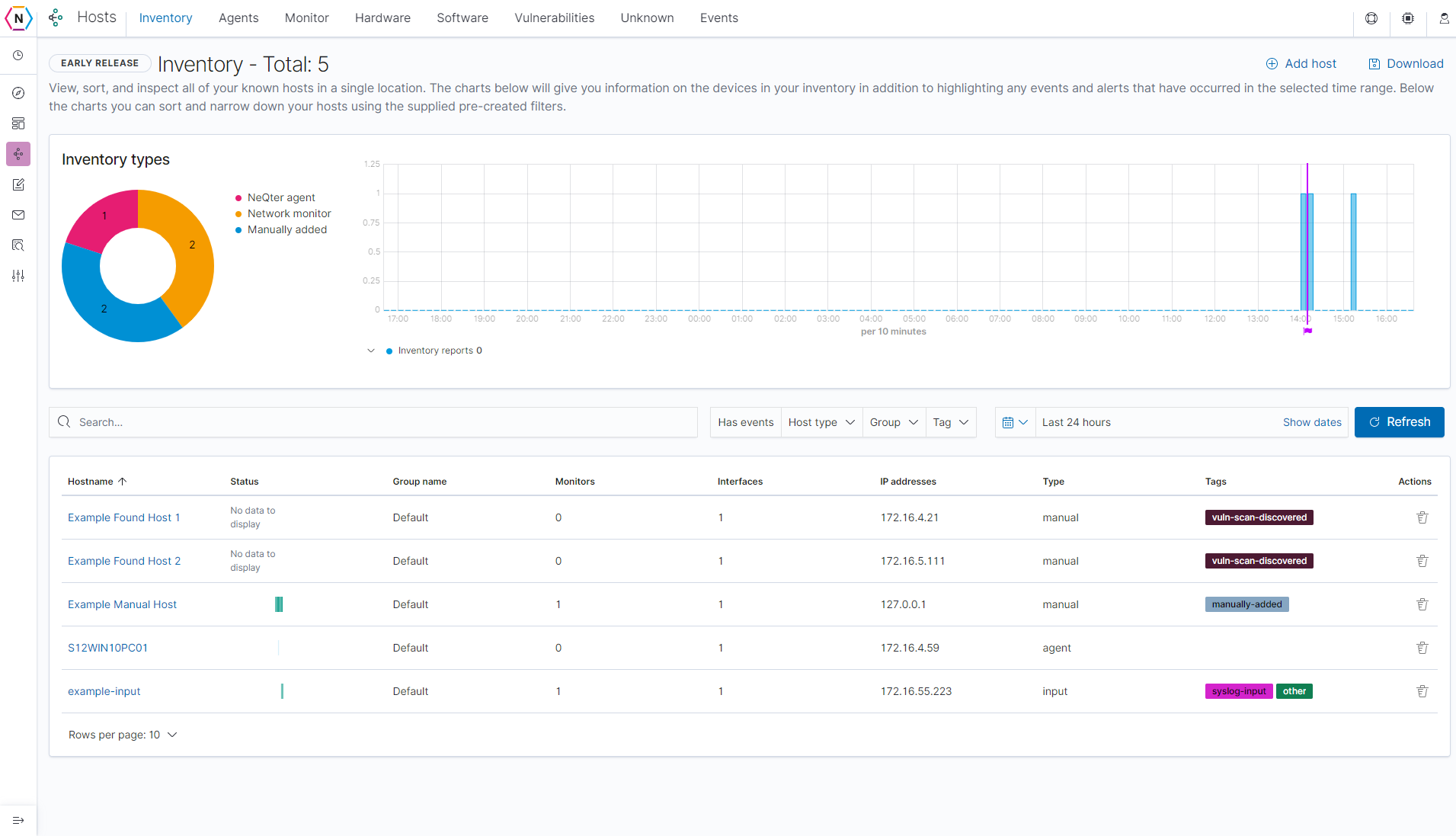This screenshot has height=836, width=1456.
Task: Open the calendar quick date menu
Action: [1015, 422]
